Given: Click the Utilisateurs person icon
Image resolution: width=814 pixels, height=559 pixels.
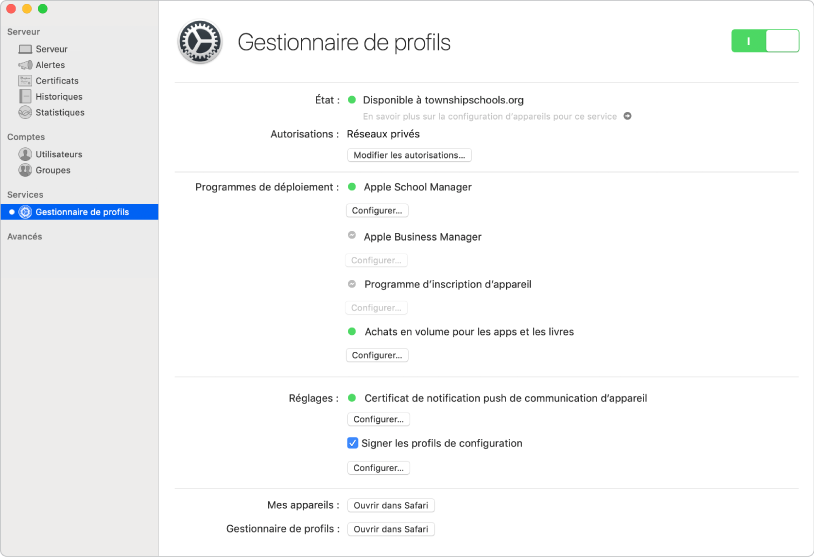Looking at the screenshot, I should 25,154.
